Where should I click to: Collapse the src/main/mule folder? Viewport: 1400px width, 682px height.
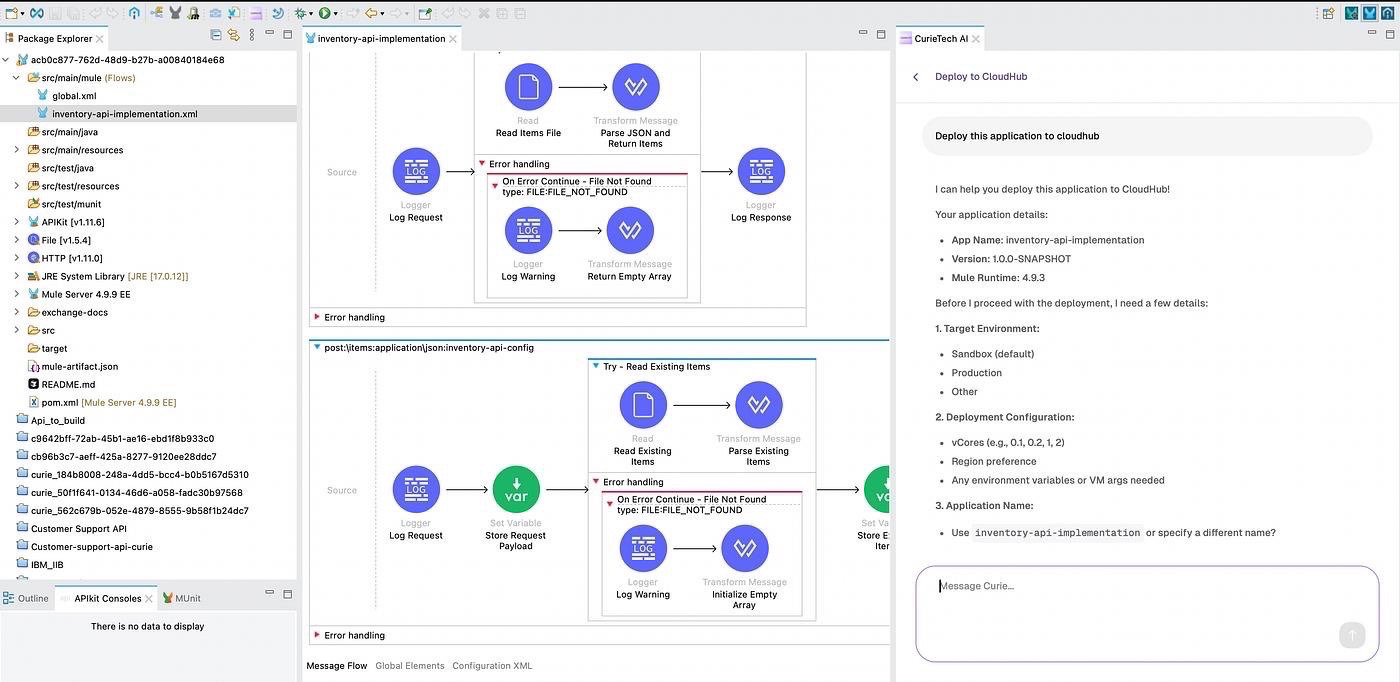coord(16,78)
